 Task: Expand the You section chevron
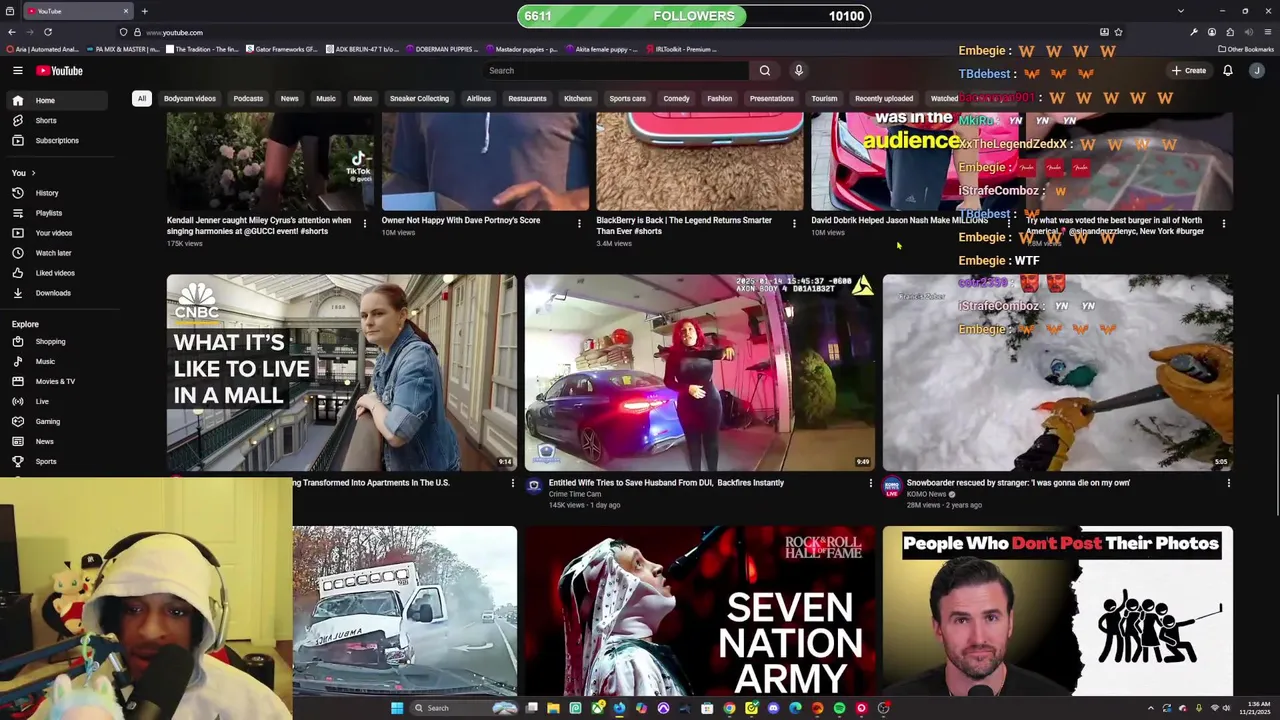coord(33,173)
